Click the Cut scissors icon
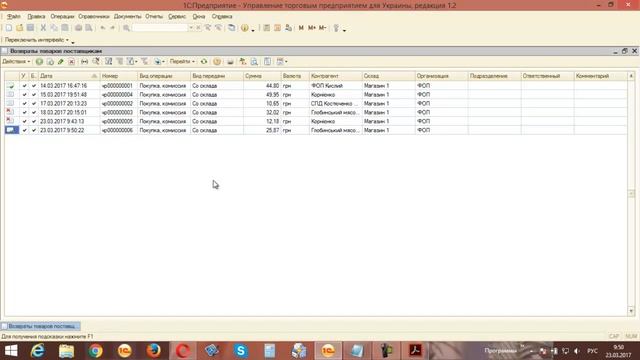The width and height of the screenshot is (640, 360). [43, 28]
